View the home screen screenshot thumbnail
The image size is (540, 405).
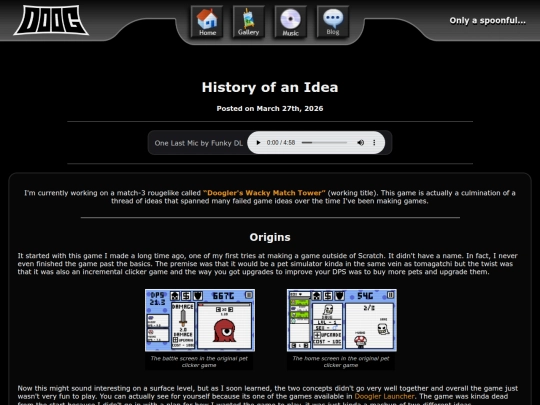tap(342, 320)
